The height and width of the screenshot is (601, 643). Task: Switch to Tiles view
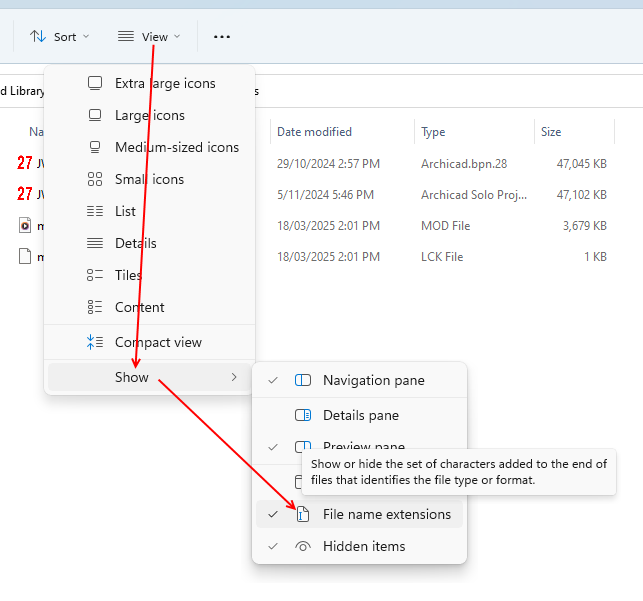(149, 275)
